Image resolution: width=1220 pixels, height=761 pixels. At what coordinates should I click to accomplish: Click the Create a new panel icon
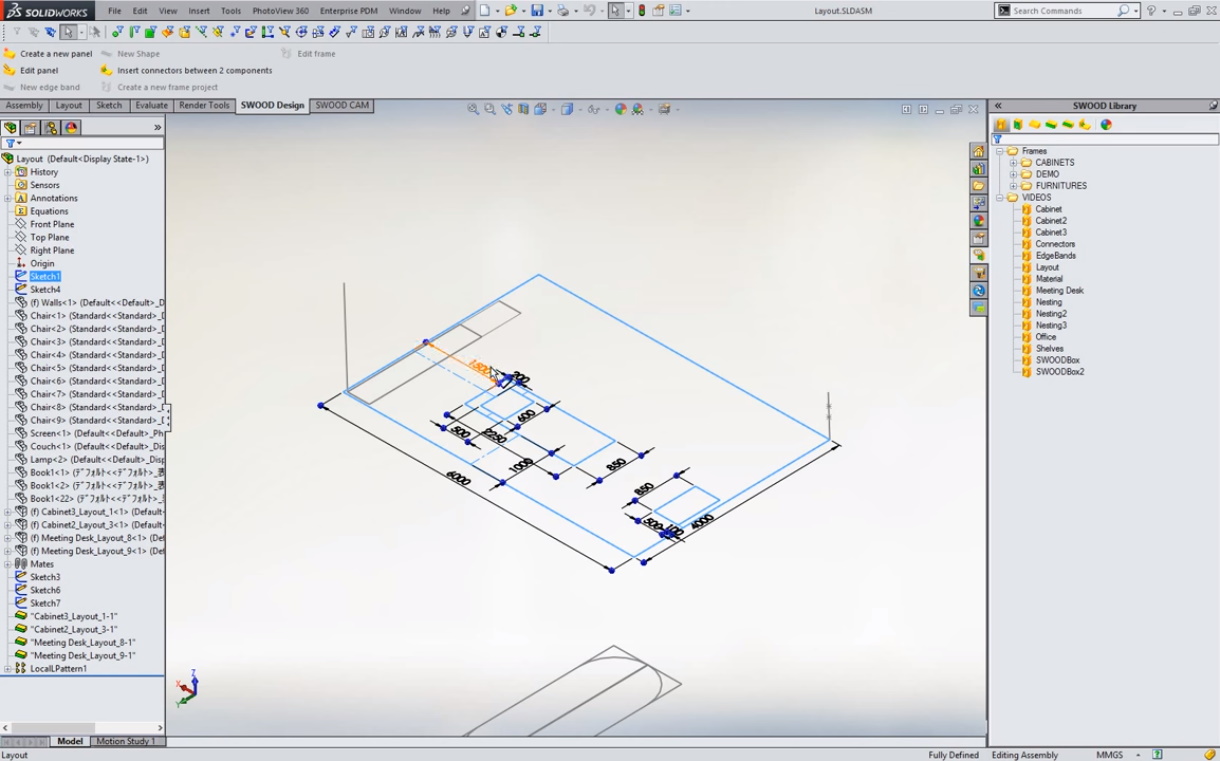click(10, 54)
